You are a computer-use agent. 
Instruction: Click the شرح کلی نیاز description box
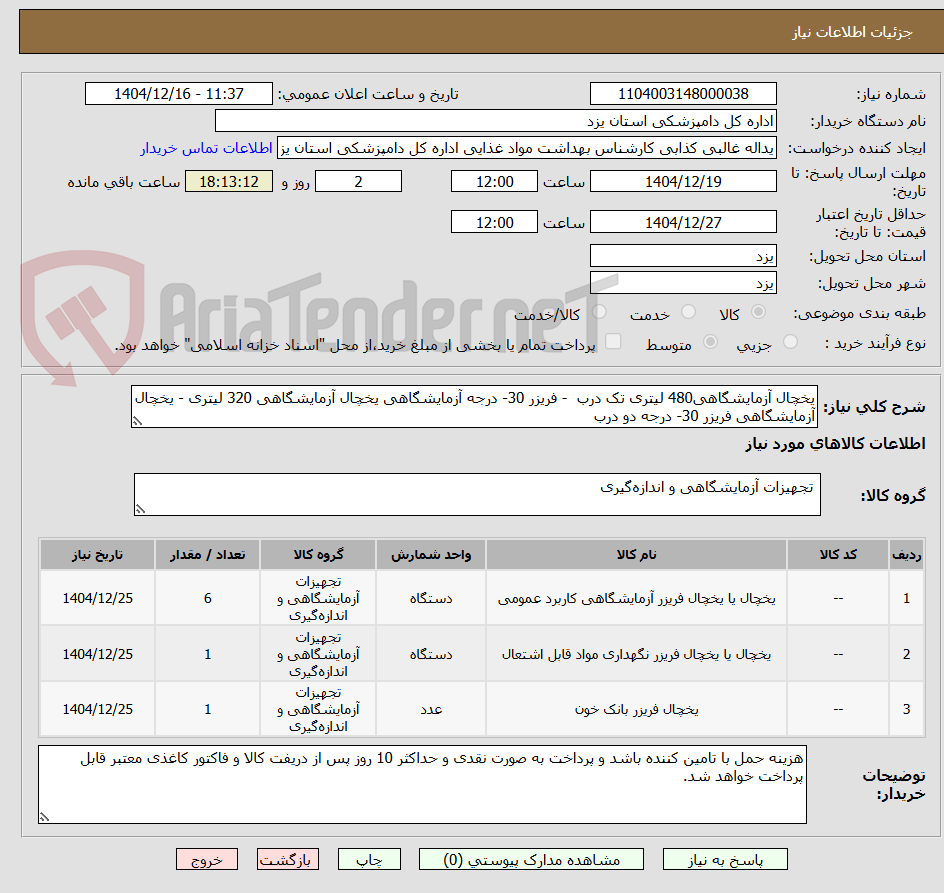coord(474,407)
